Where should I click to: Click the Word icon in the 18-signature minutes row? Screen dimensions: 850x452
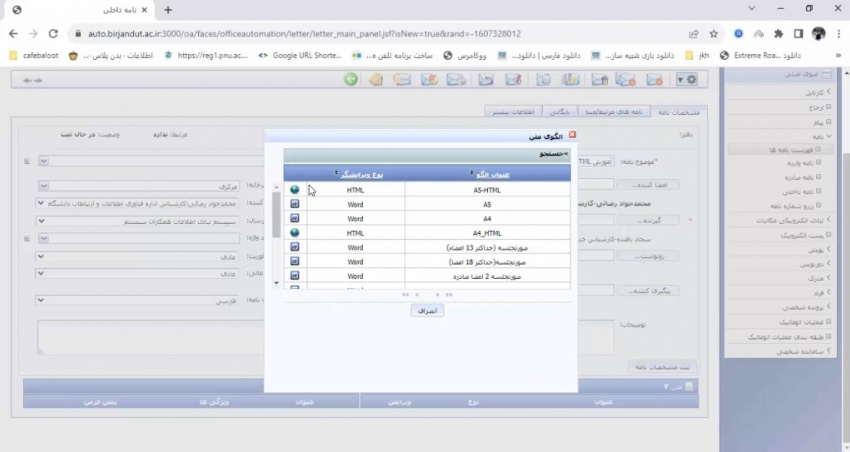coord(295,261)
